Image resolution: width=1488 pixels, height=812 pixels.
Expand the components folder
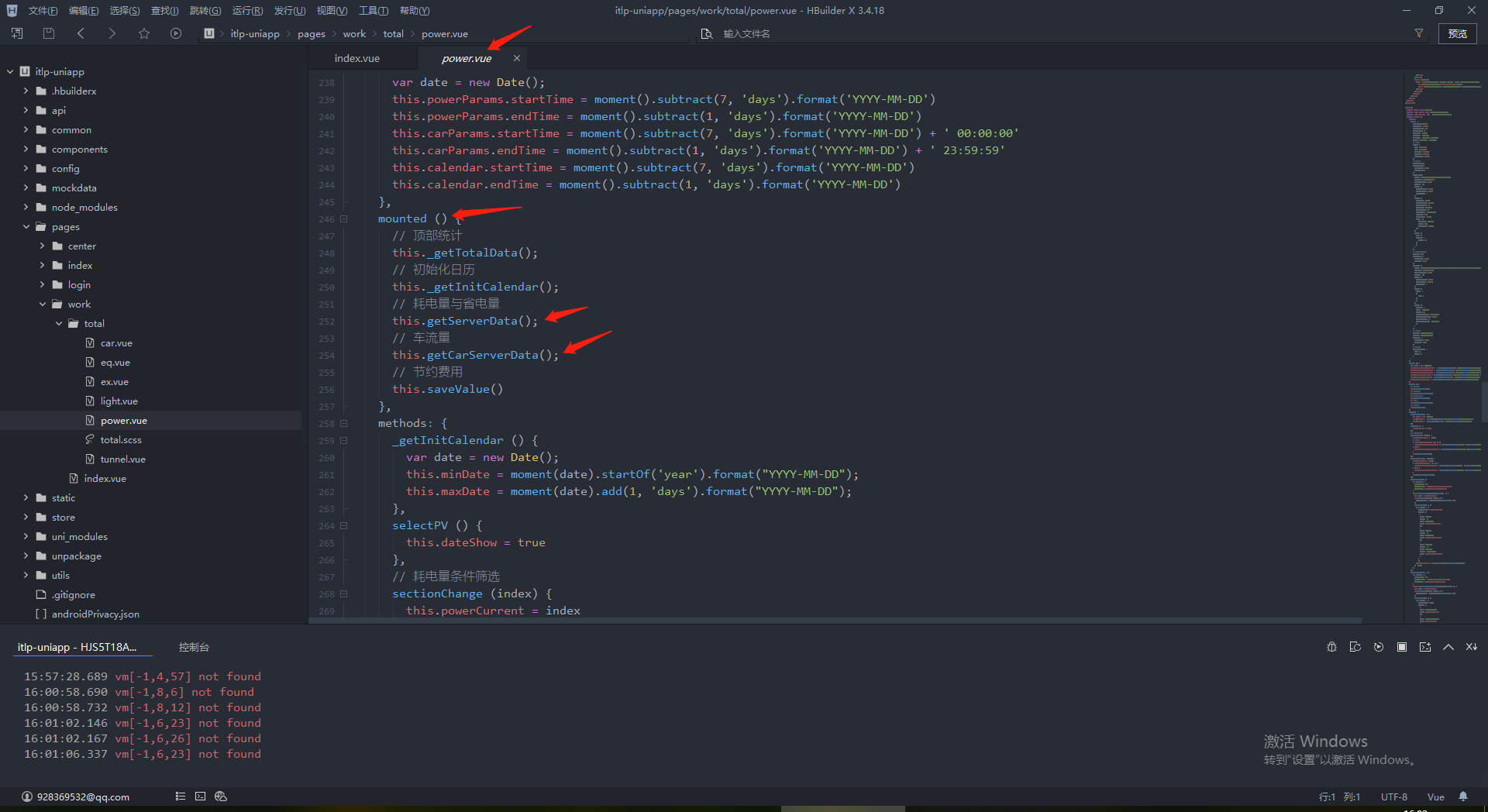tap(26, 149)
